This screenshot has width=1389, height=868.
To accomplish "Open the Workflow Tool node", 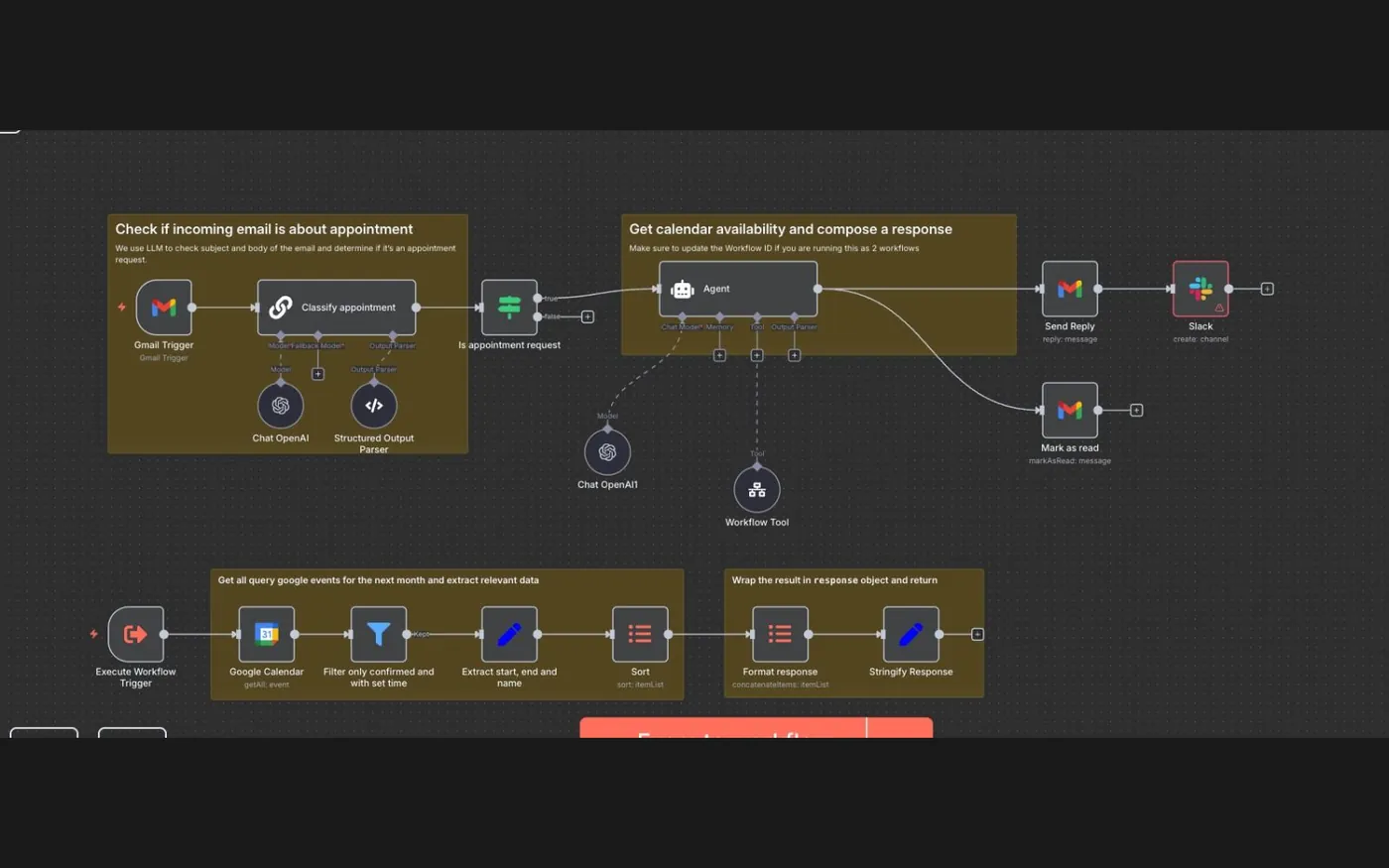I will tap(757, 490).
